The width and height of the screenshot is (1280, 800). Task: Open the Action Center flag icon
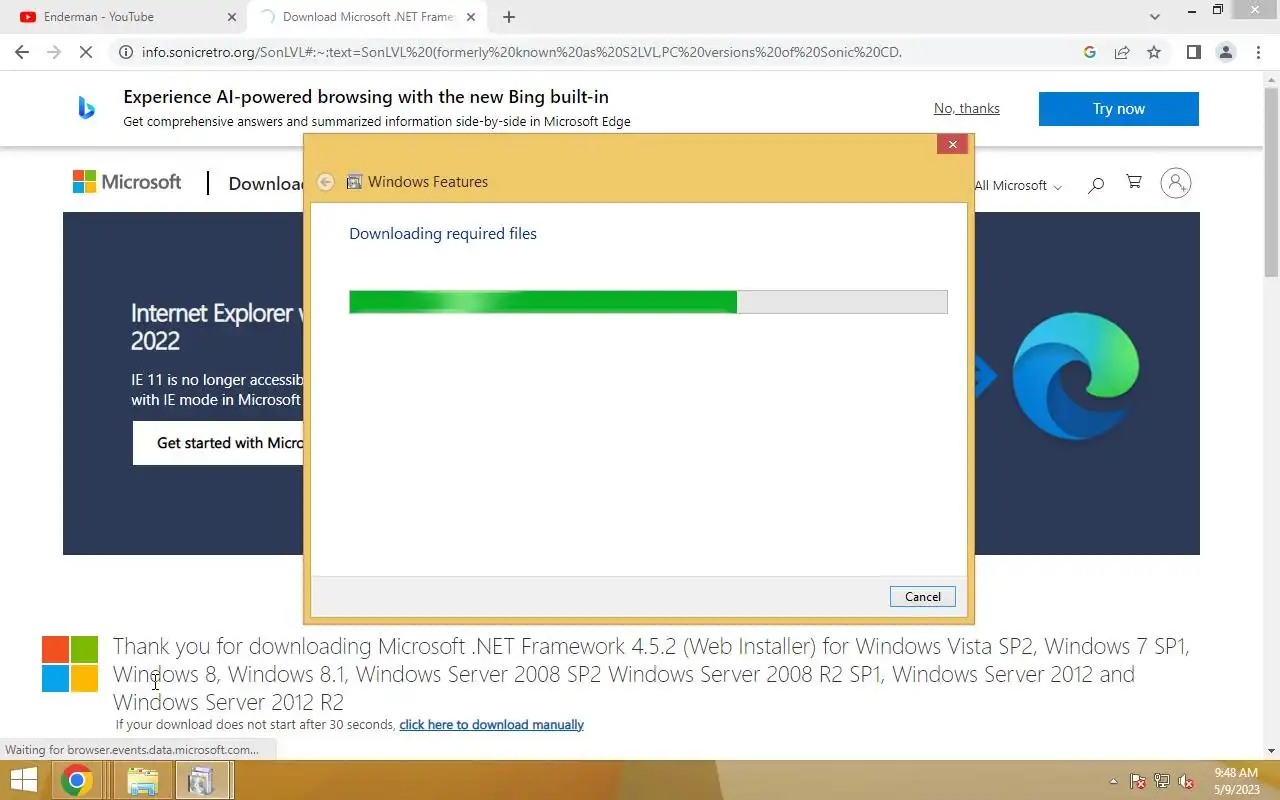1138,782
